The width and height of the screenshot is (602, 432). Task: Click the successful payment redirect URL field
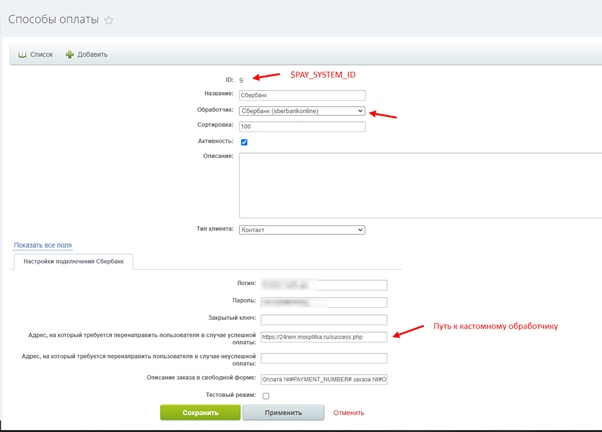point(323,337)
